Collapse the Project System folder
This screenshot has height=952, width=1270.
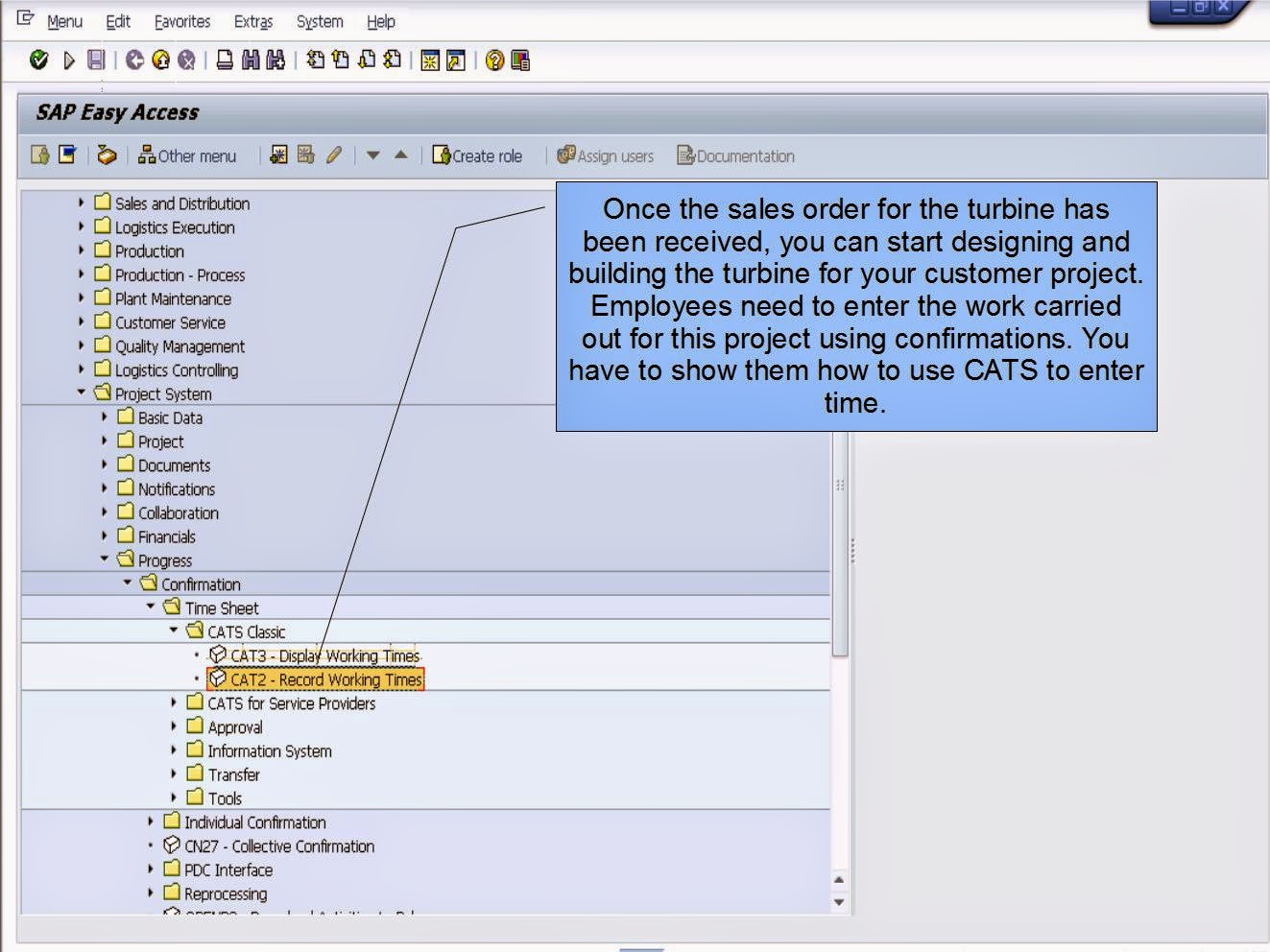click(81, 393)
